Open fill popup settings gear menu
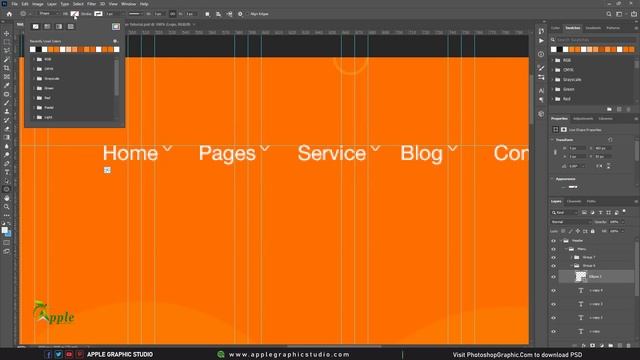 pos(115,41)
